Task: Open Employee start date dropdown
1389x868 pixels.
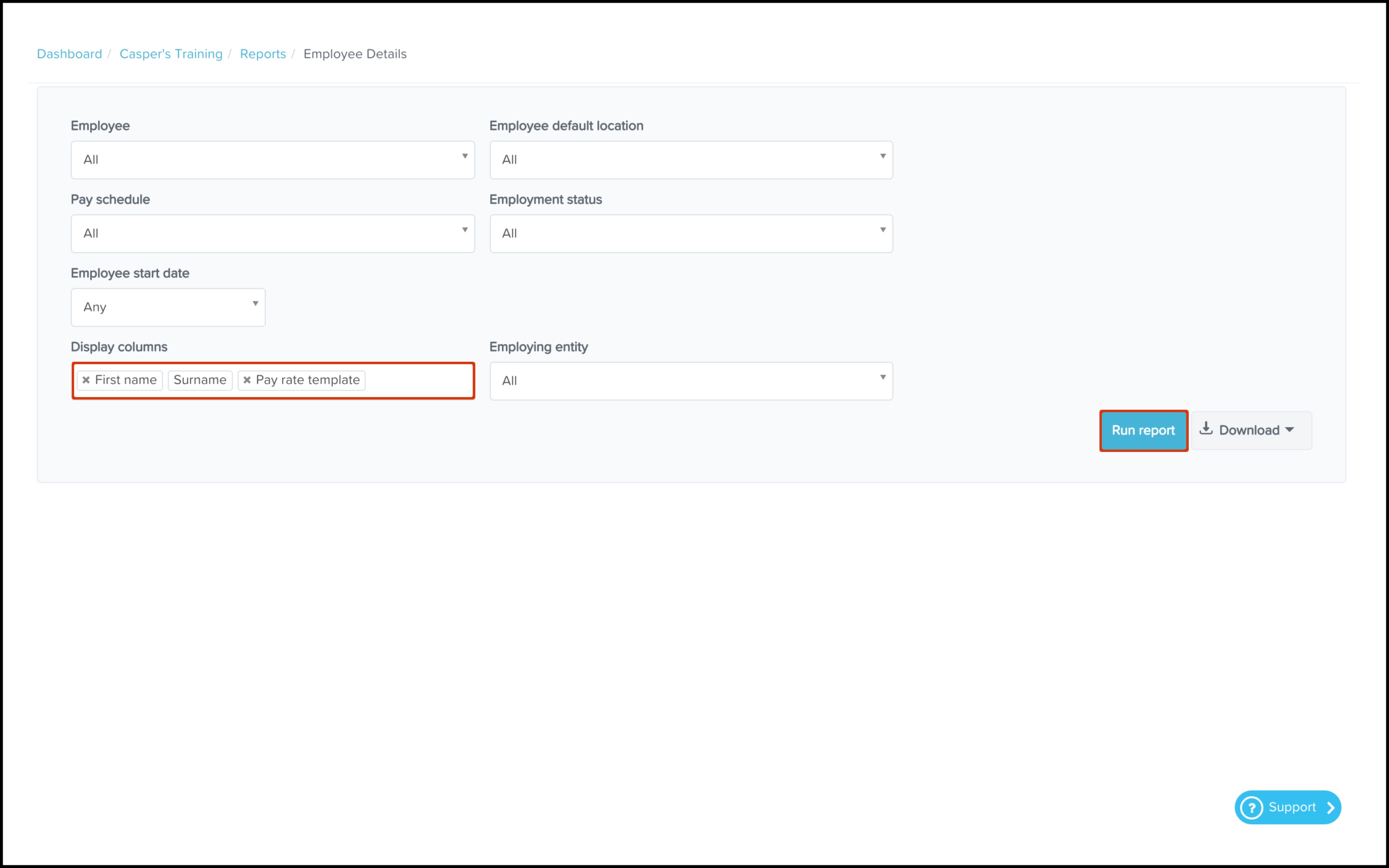Action: (168, 307)
